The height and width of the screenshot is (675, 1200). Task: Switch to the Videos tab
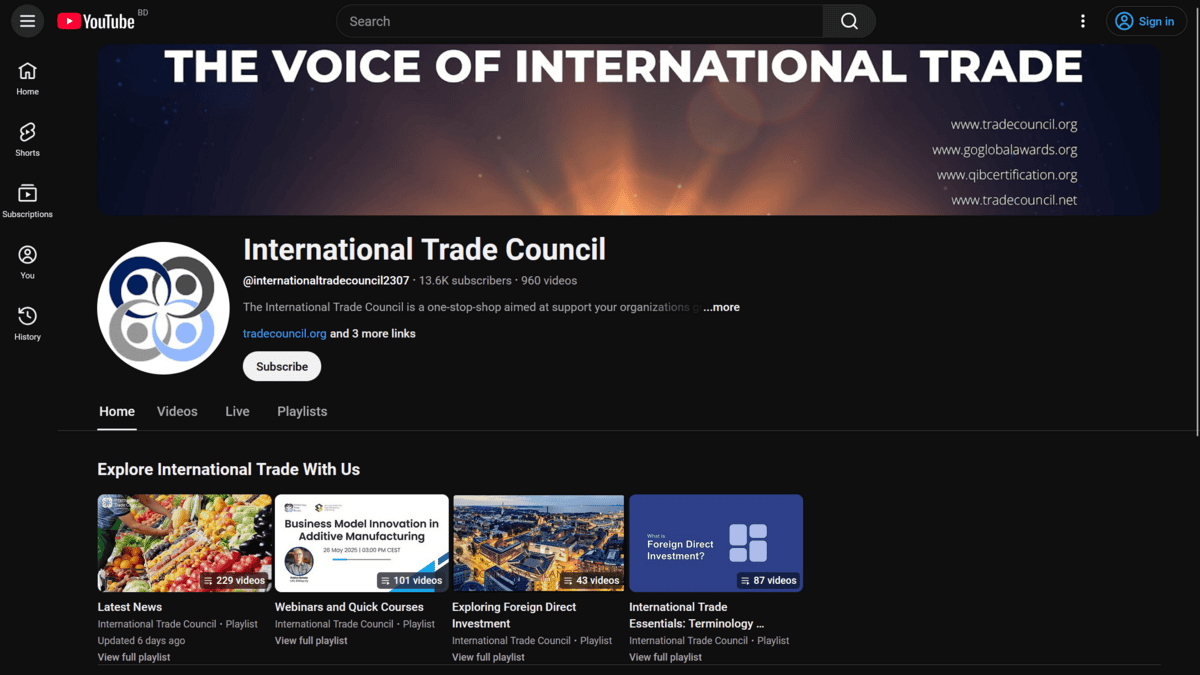pos(177,411)
